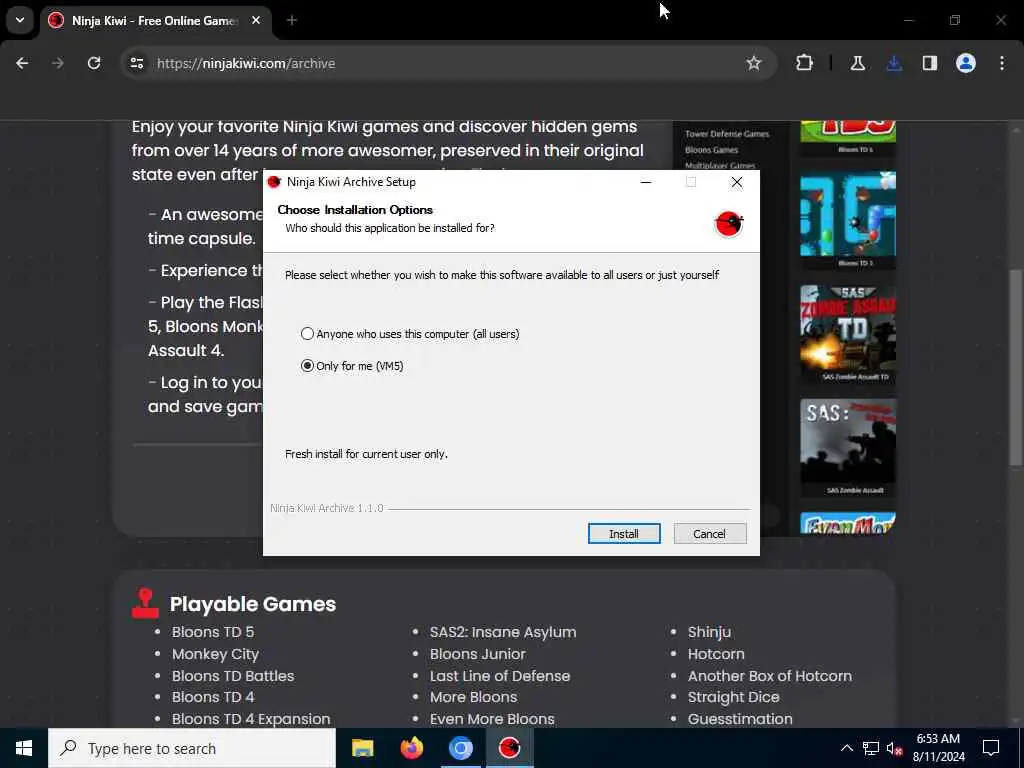Image resolution: width=1024 pixels, height=768 pixels.
Task: Open the taskbar clock and date
Action: click(x=938, y=748)
